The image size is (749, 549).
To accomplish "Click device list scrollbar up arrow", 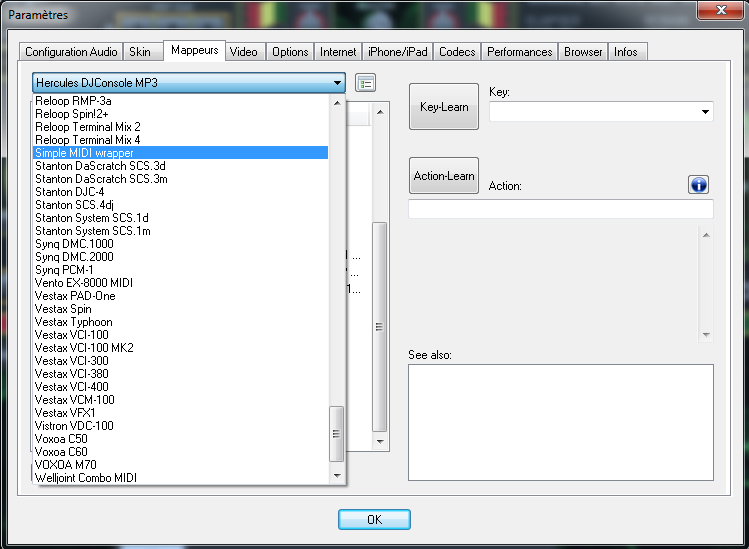I will point(337,103).
